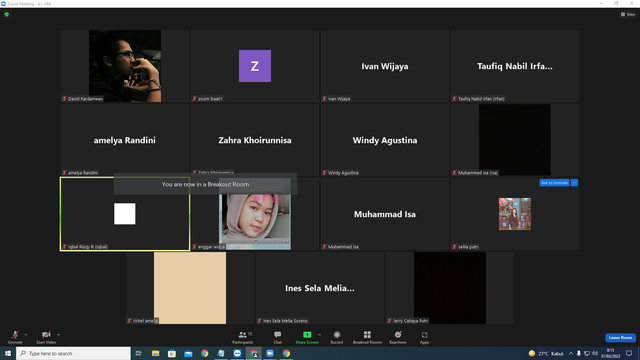Click the Ivan Wijaya participant tile
This screenshot has height=360, width=640.
(x=385, y=66)
